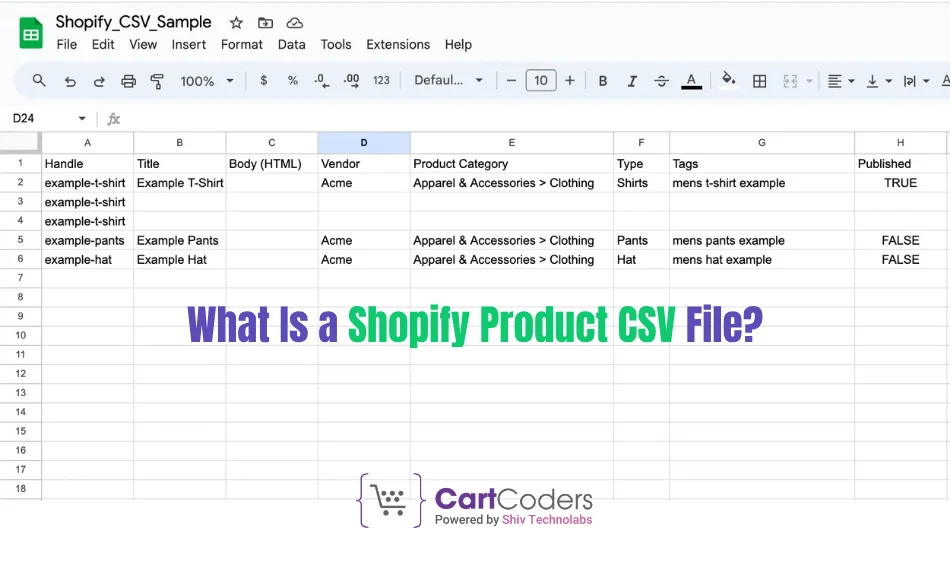The image size is (950, 564).
Task: Select column A header
Action: pyautogui.click(x=87, y=142)
